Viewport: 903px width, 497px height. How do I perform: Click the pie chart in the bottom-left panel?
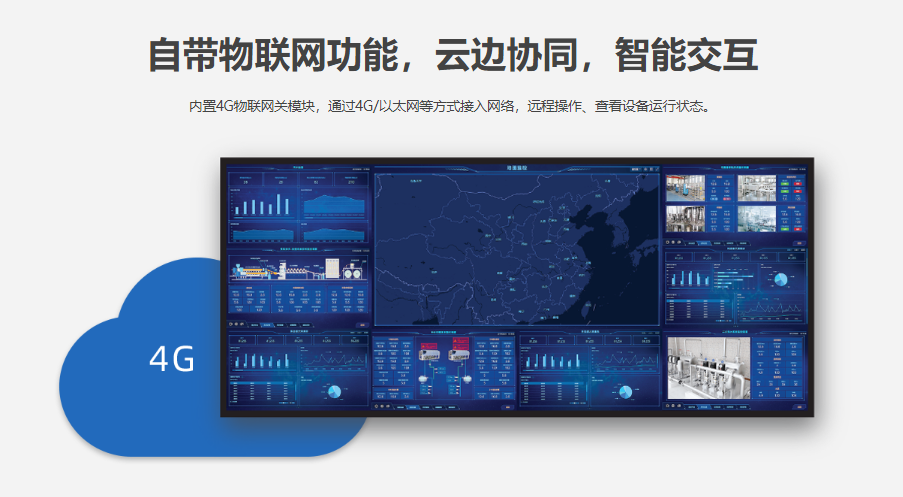(x=333, y=391)
